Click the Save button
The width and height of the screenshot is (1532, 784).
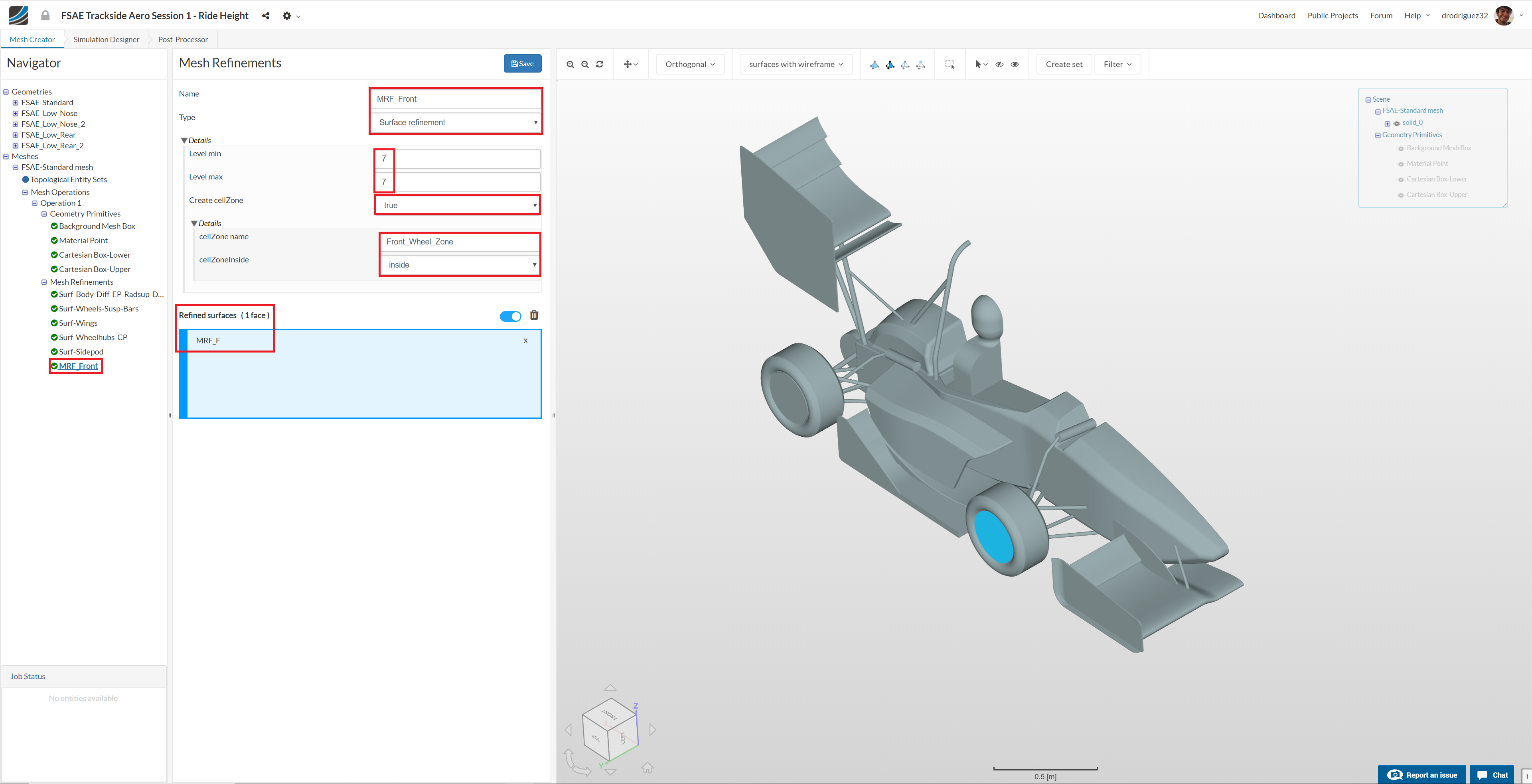[x=522, y=63]
